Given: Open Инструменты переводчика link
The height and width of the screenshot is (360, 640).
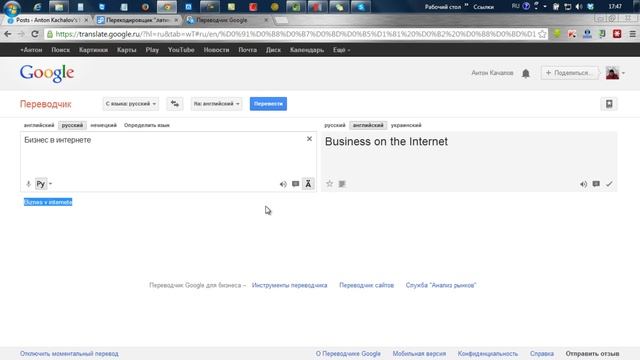Looking at the screenshot, I should coord(289,285).
